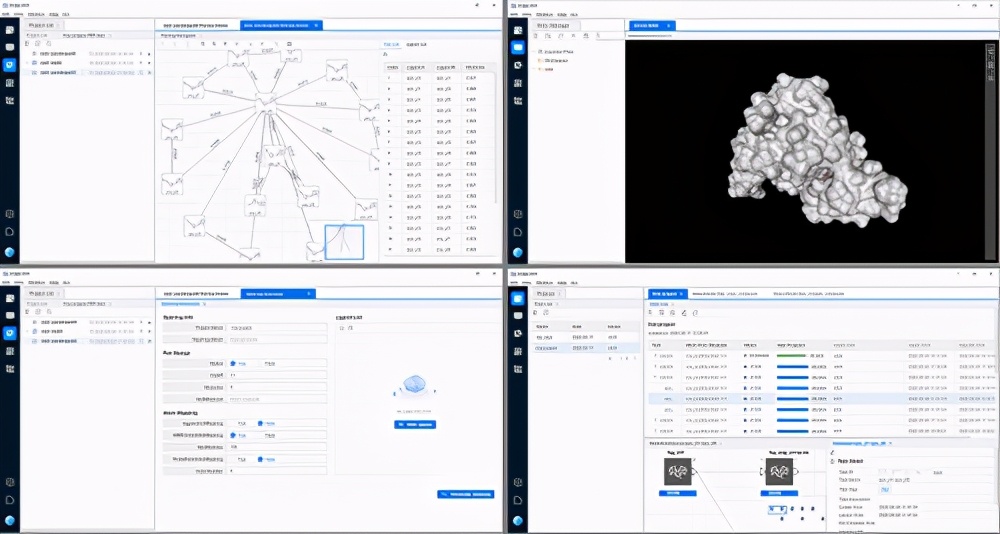Image resolution: width=1000 pixels, height=534 pixels.
Task: Top-left window: select the highlighted third row in project list
Action: coord(87,73)
